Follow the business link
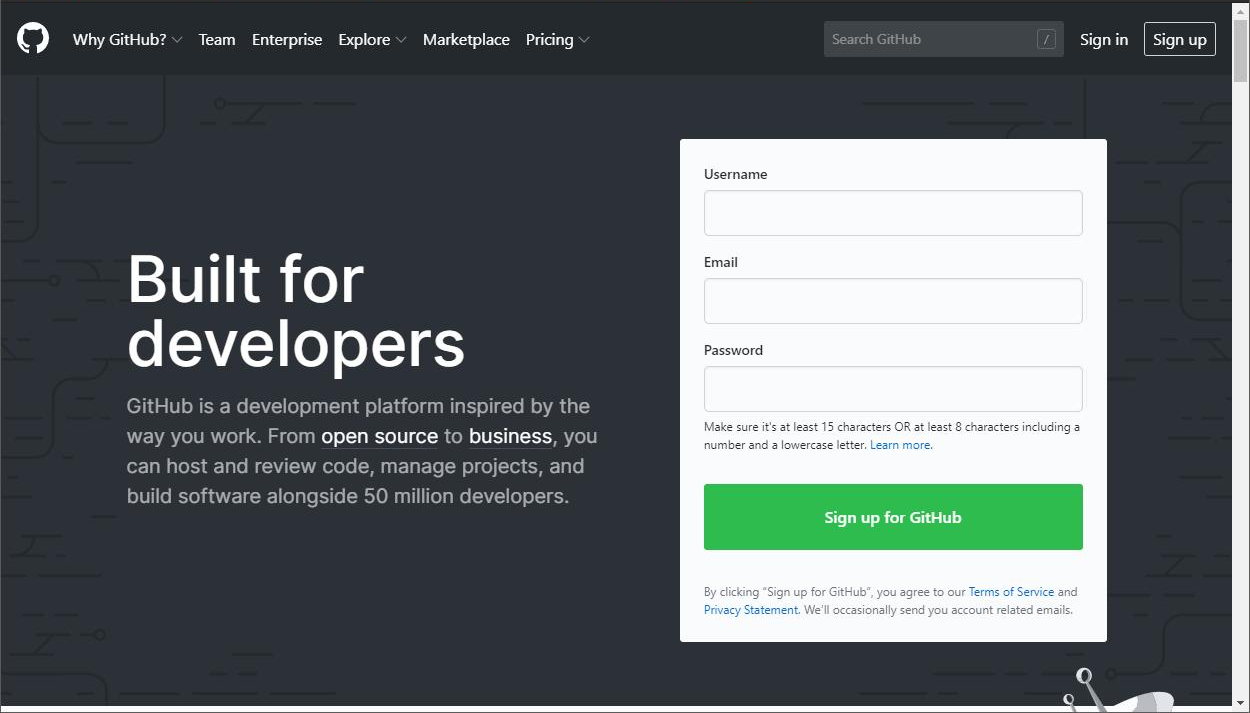This screenshot has width=1250, height=713. 511,437
